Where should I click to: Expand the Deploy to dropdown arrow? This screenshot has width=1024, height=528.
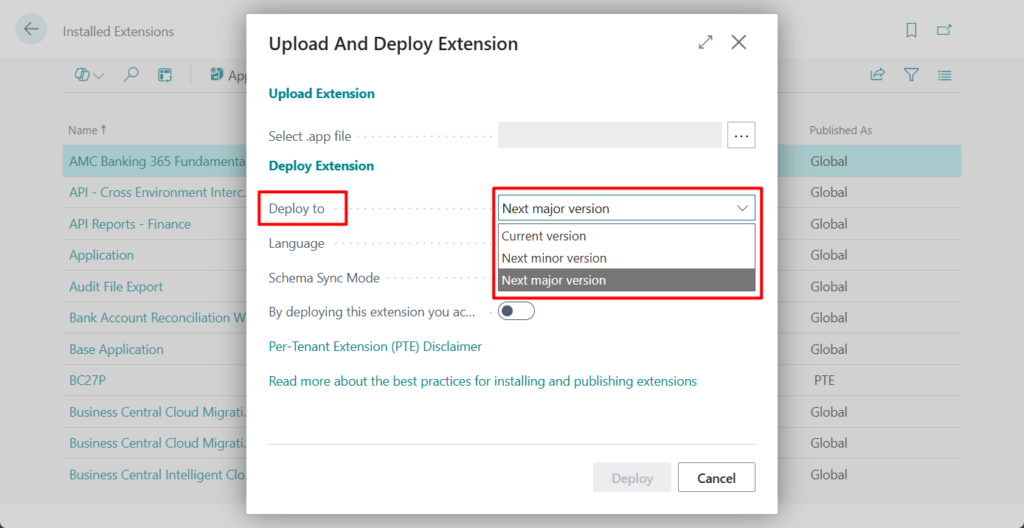pos(742,208)
